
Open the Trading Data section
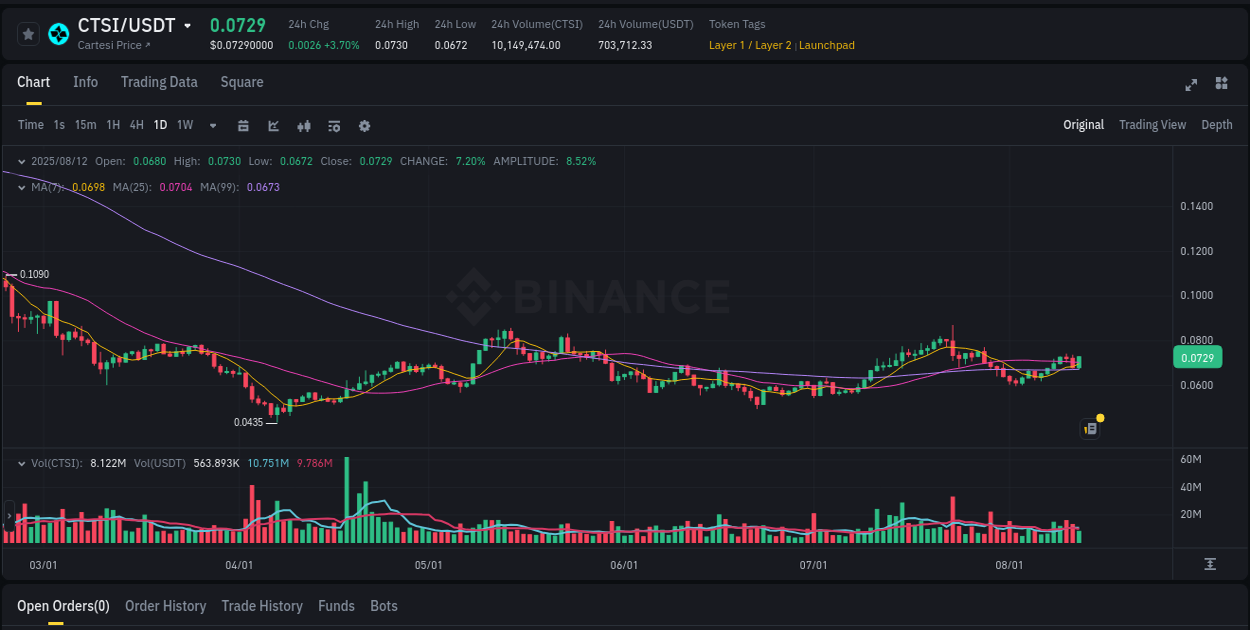pyautogui.click(x=159, y=82)
